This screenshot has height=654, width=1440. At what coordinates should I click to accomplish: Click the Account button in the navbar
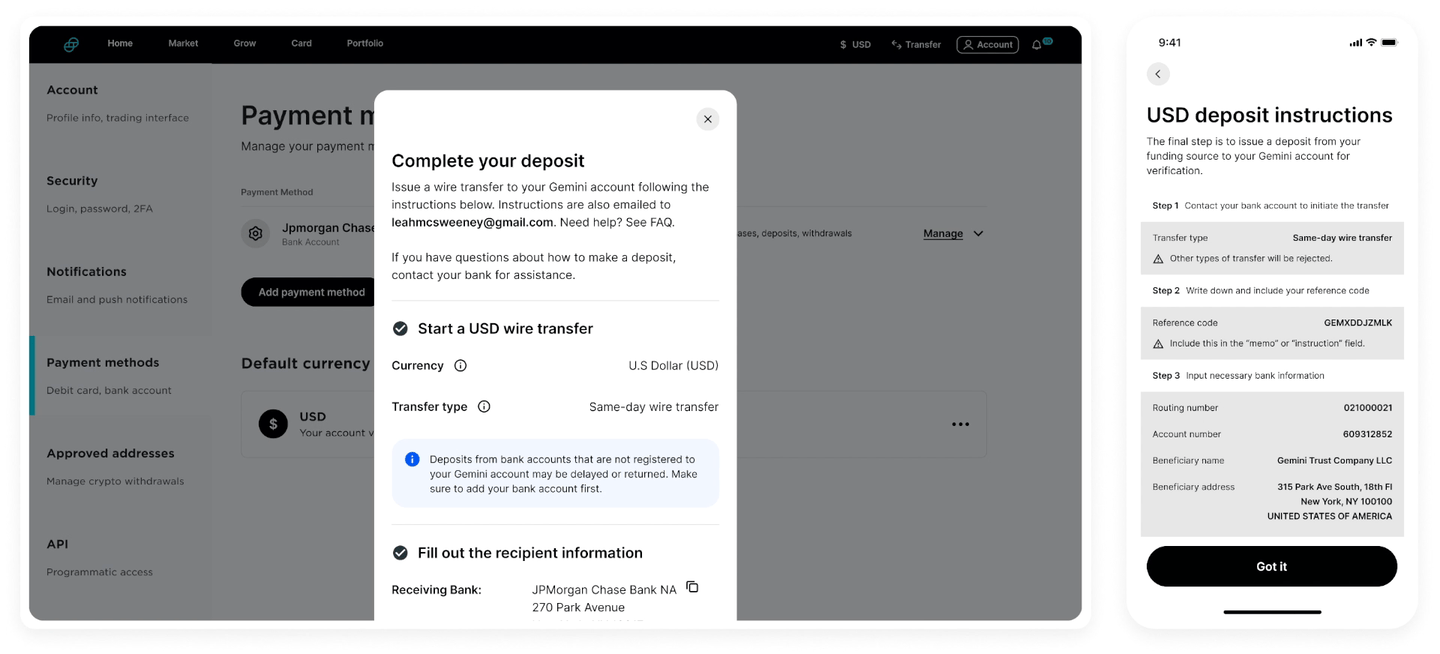pyautogui.click(x=987, y=45)
